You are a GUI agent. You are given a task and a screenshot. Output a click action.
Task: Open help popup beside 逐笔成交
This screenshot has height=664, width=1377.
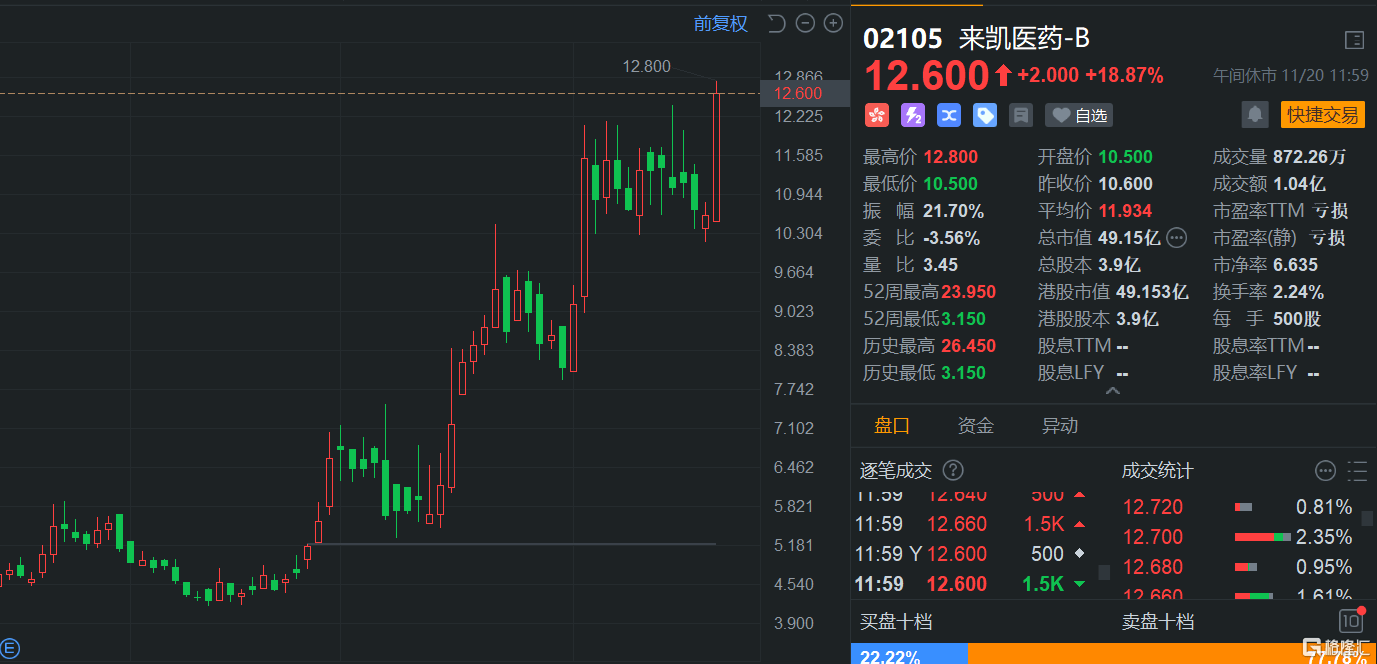pos(953,470)
